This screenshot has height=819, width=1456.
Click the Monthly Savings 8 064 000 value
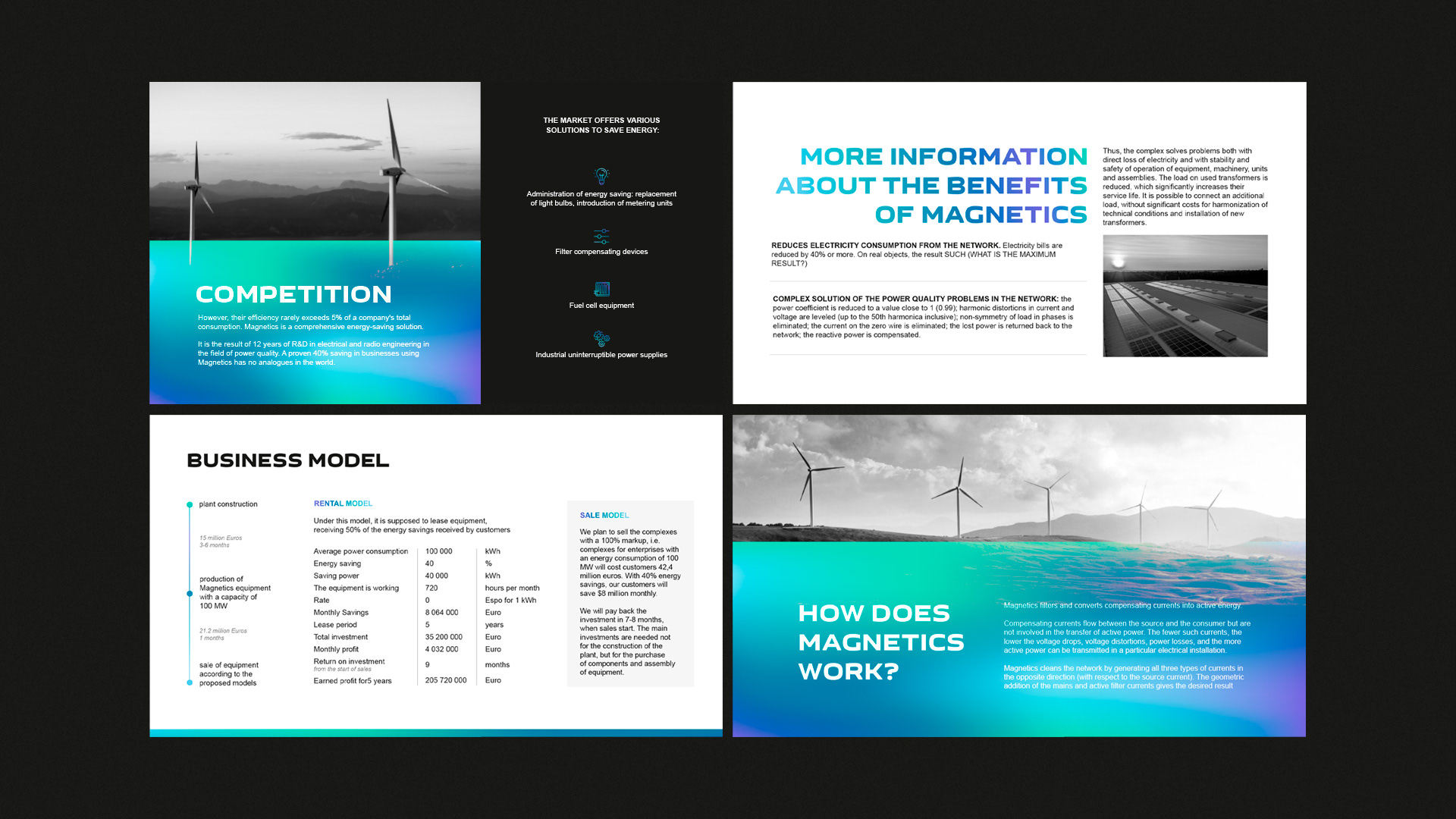pos(441,613)
